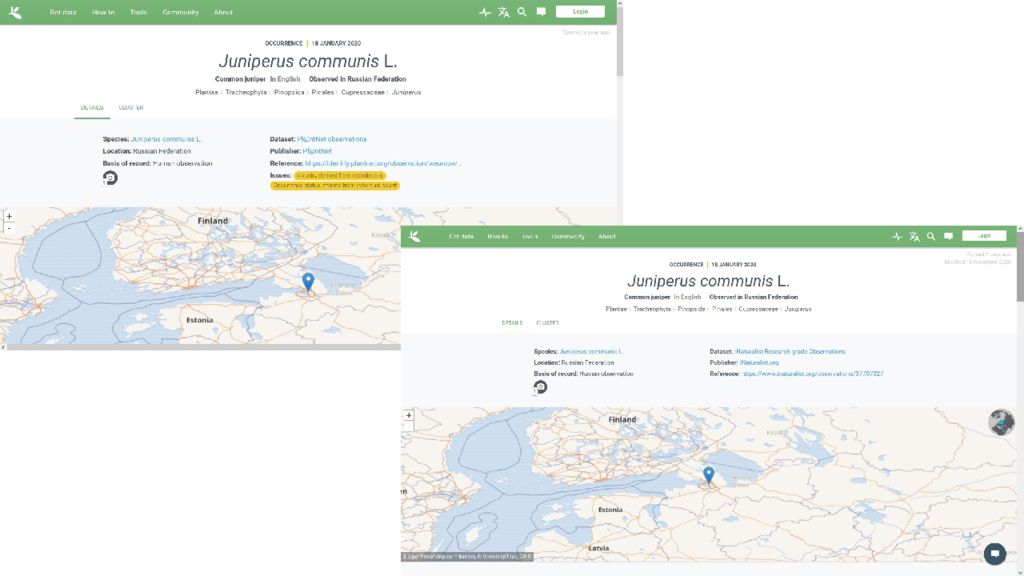Open PlantNet observations dataset link
Image resolution: width=1024 pixels, height=576 pixels.
[x=332, y=139]
